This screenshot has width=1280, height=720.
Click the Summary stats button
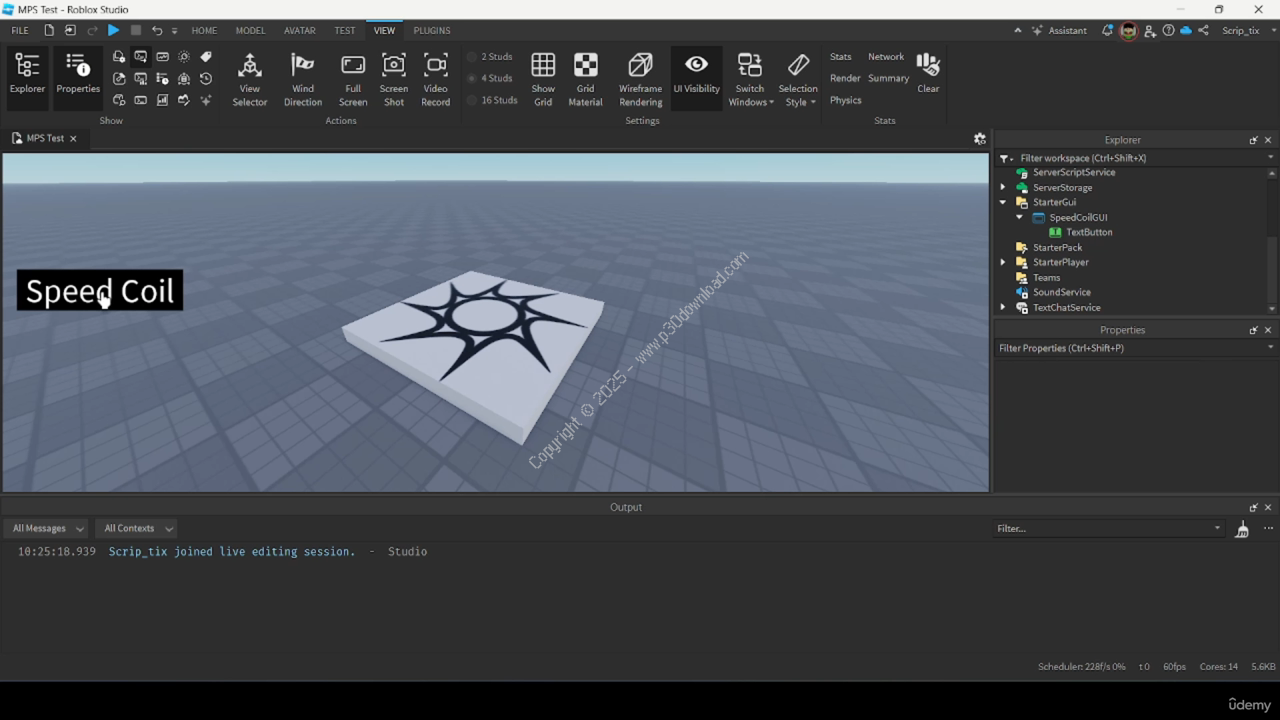888,78
